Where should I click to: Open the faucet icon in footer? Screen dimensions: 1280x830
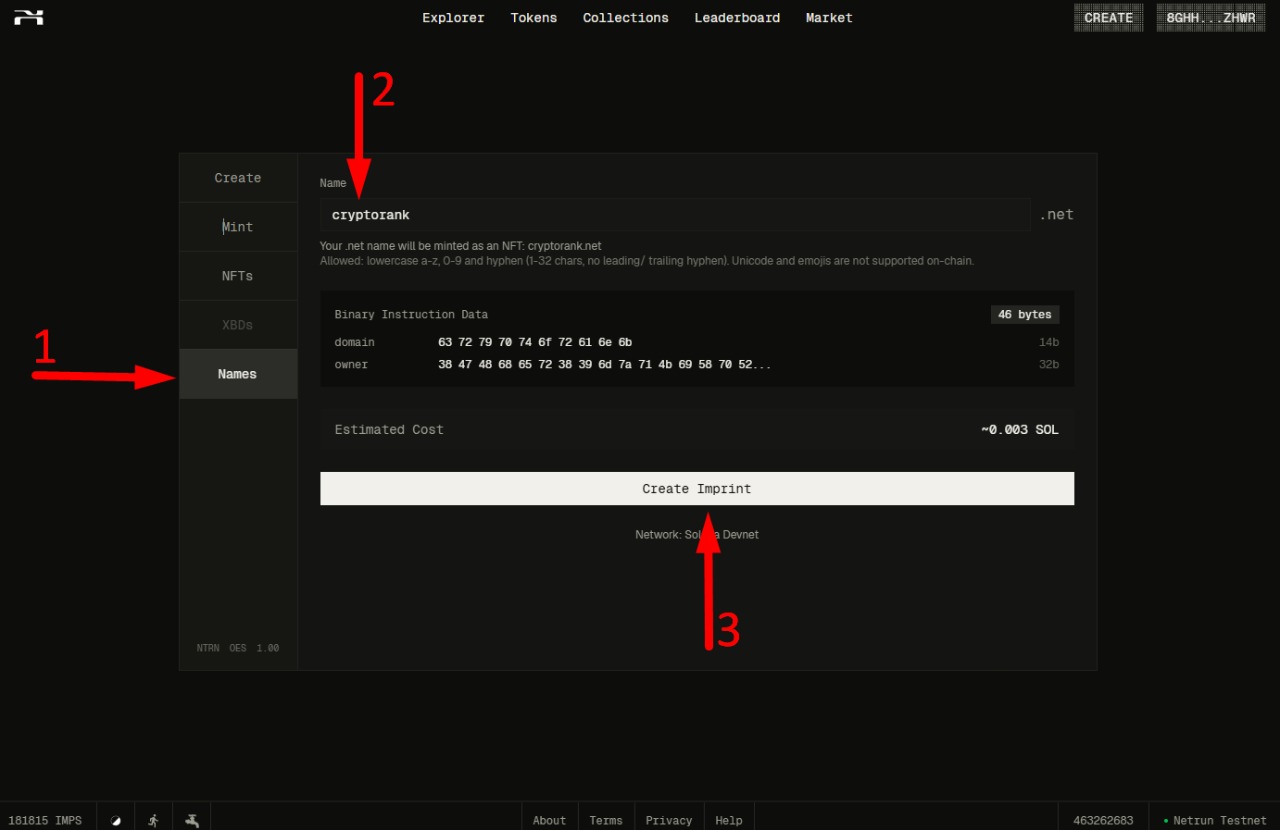[x=192, y=820]
